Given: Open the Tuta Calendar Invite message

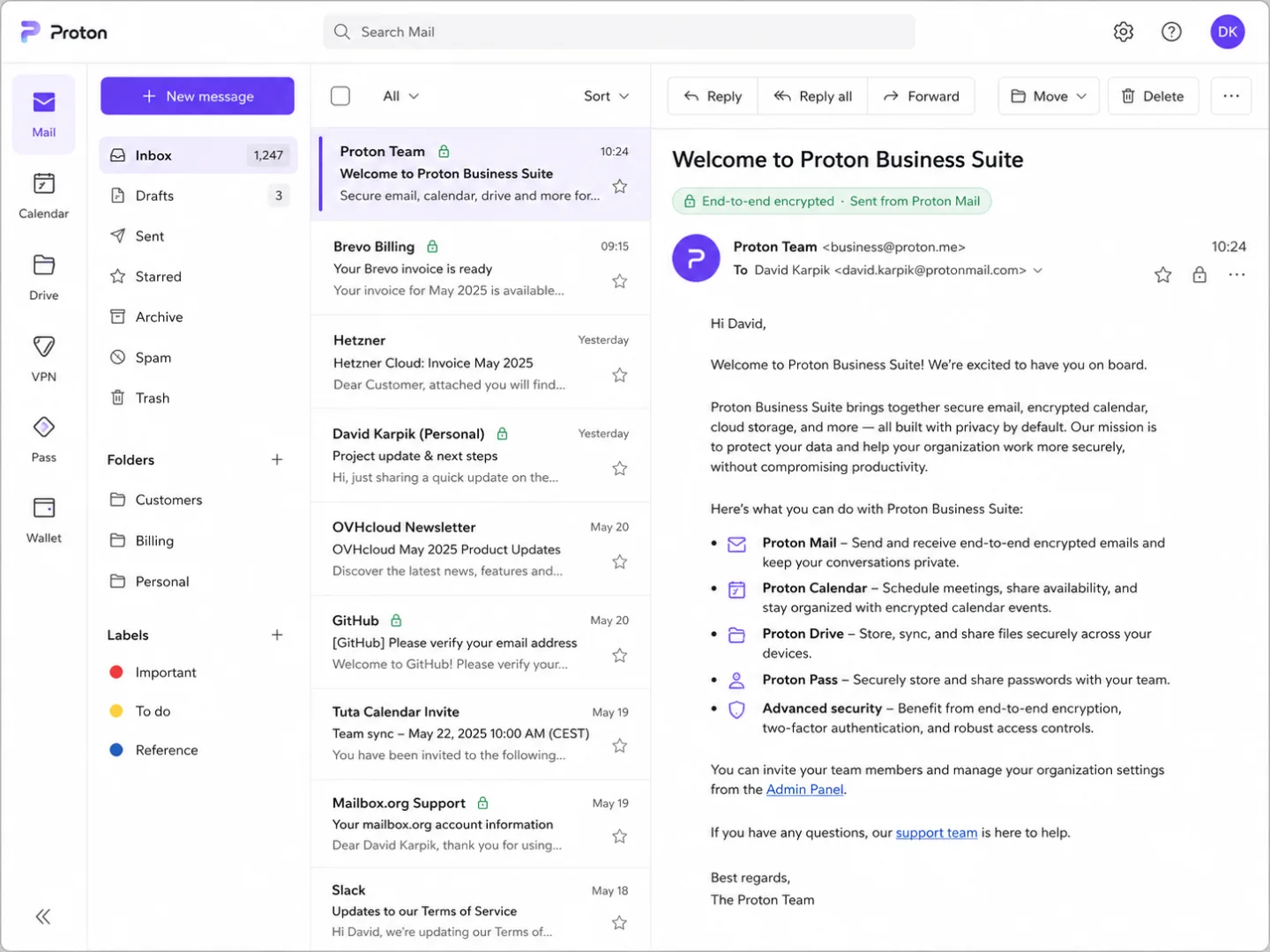Looking at the screenshot, I should pyautogui.click(x=481, y=733).
